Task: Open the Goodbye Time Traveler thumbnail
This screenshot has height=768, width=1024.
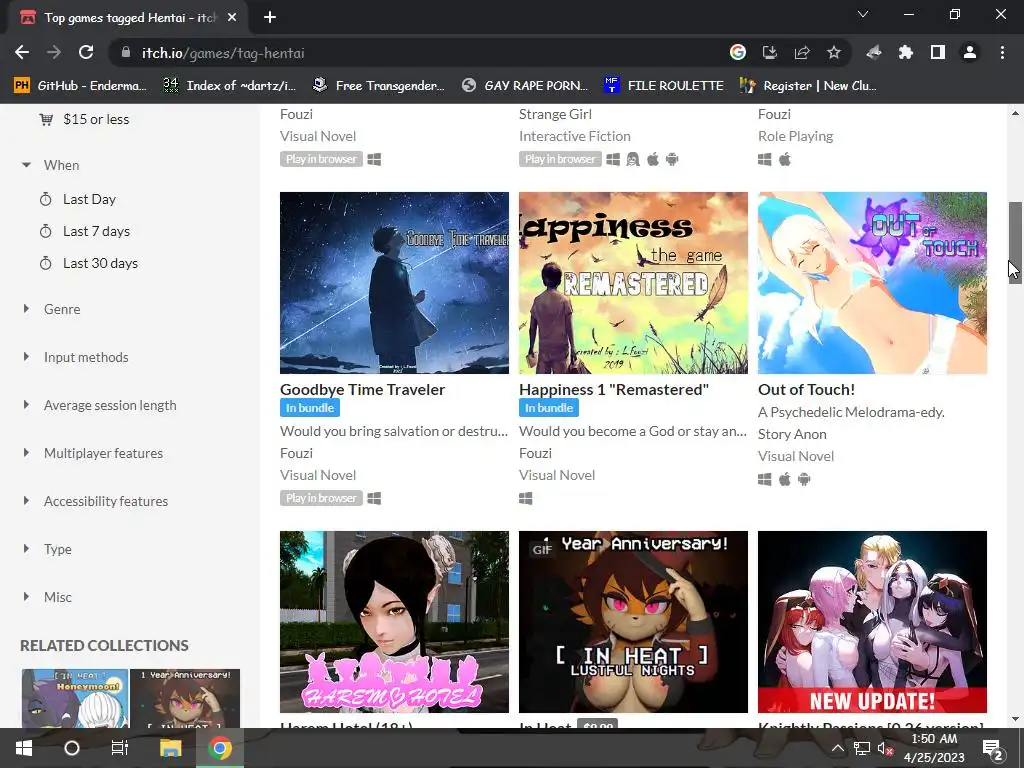Action: (x=394, y=283)
